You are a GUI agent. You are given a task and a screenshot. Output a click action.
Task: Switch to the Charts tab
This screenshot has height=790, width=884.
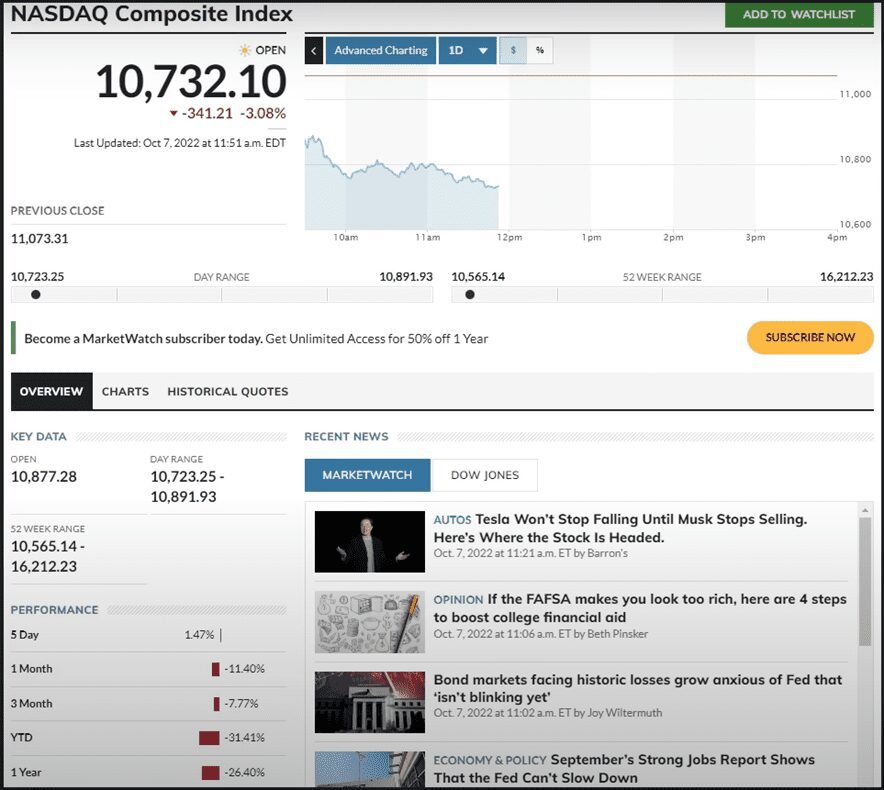(x=125, y=391)
